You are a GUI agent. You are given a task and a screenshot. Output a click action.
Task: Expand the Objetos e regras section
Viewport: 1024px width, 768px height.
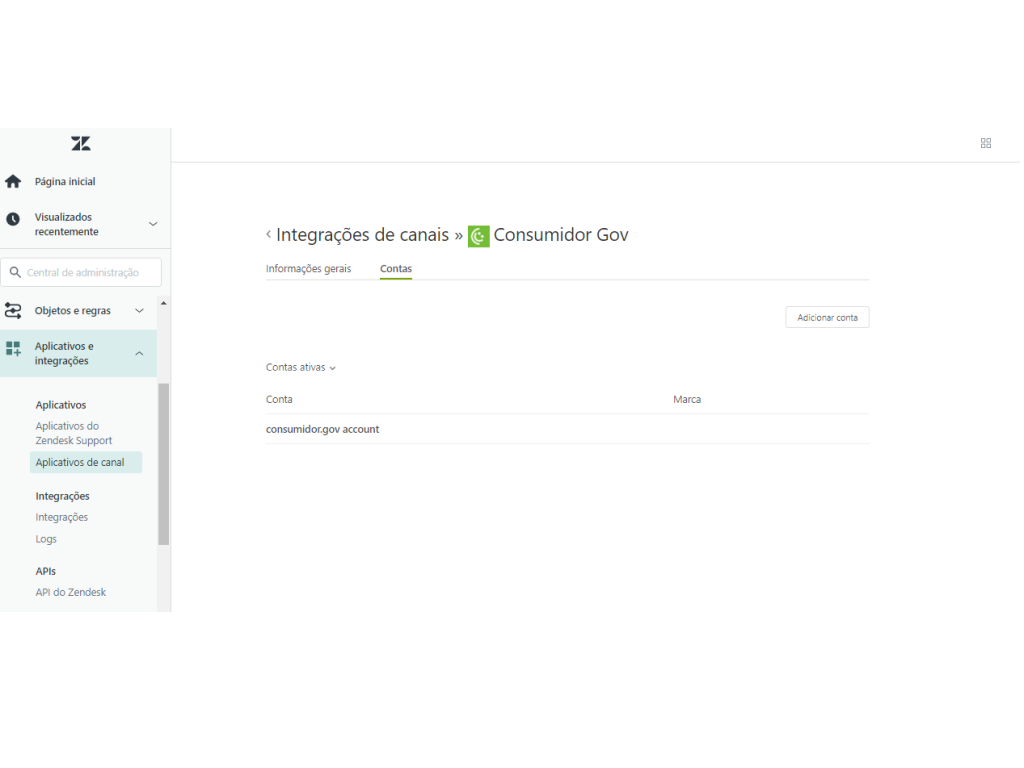(x=139, y=311)
